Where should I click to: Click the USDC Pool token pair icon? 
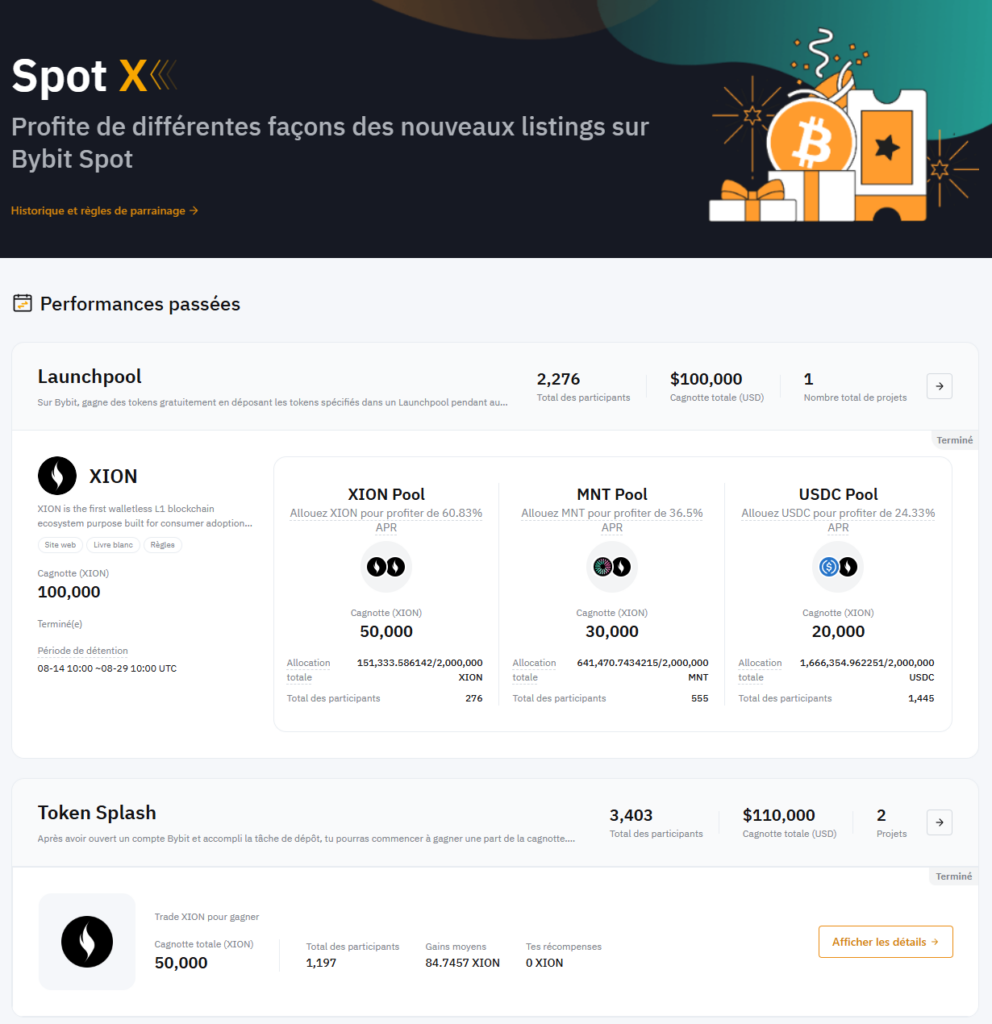point(838,567)
